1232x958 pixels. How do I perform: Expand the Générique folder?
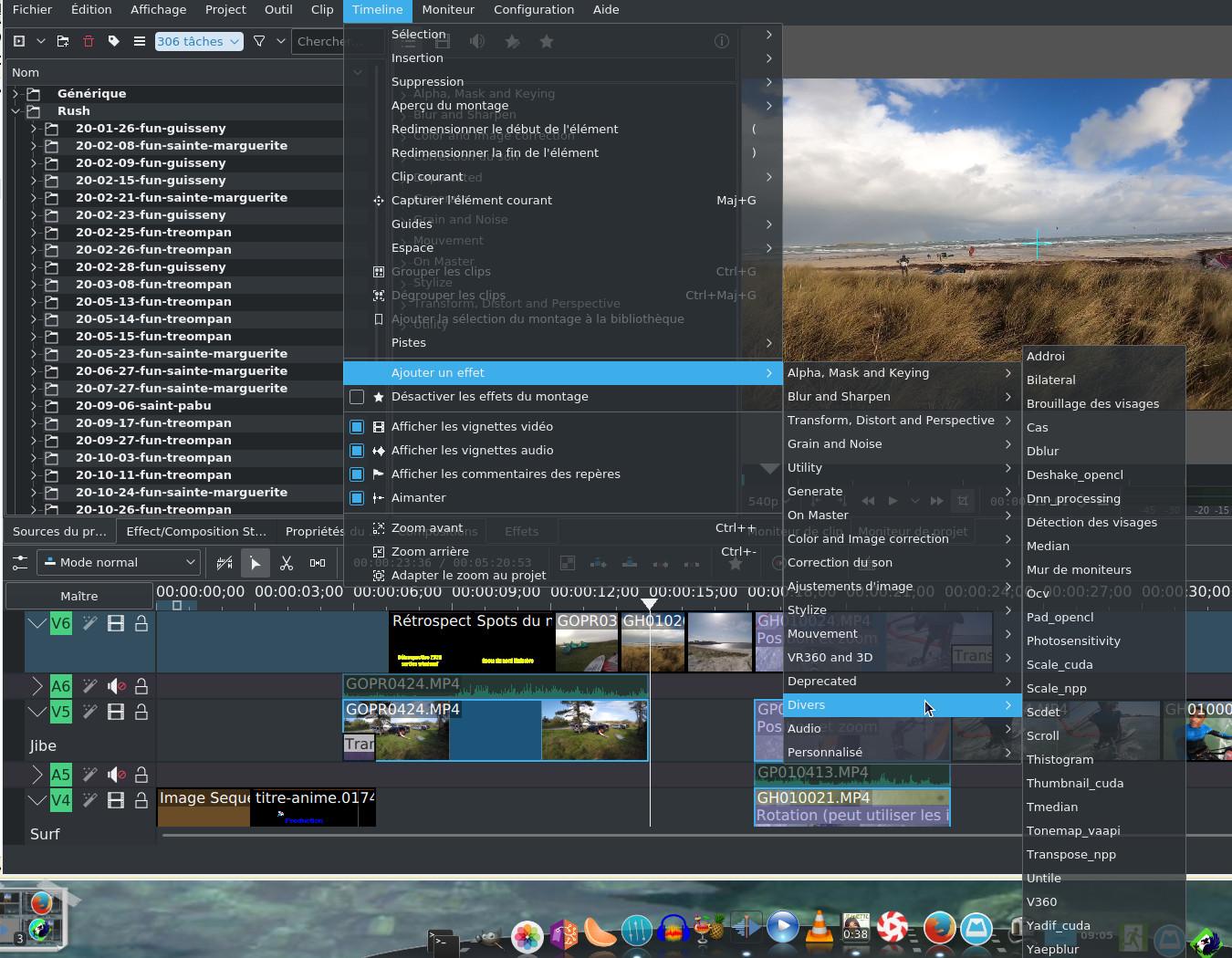pos(16,94)
